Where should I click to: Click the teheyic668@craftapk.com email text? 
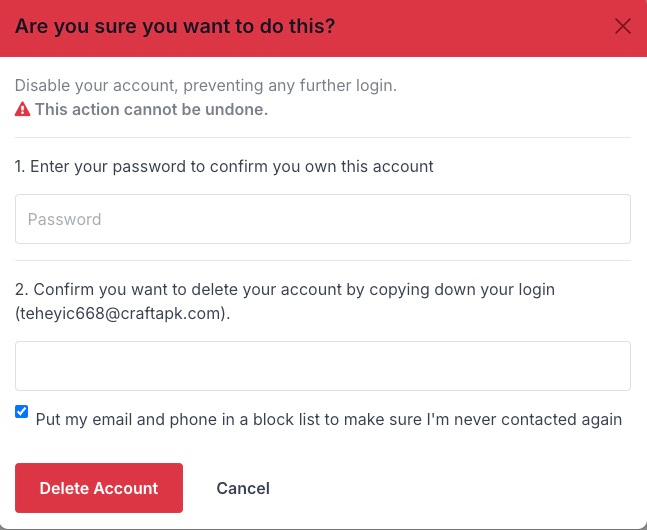[120, 314]
